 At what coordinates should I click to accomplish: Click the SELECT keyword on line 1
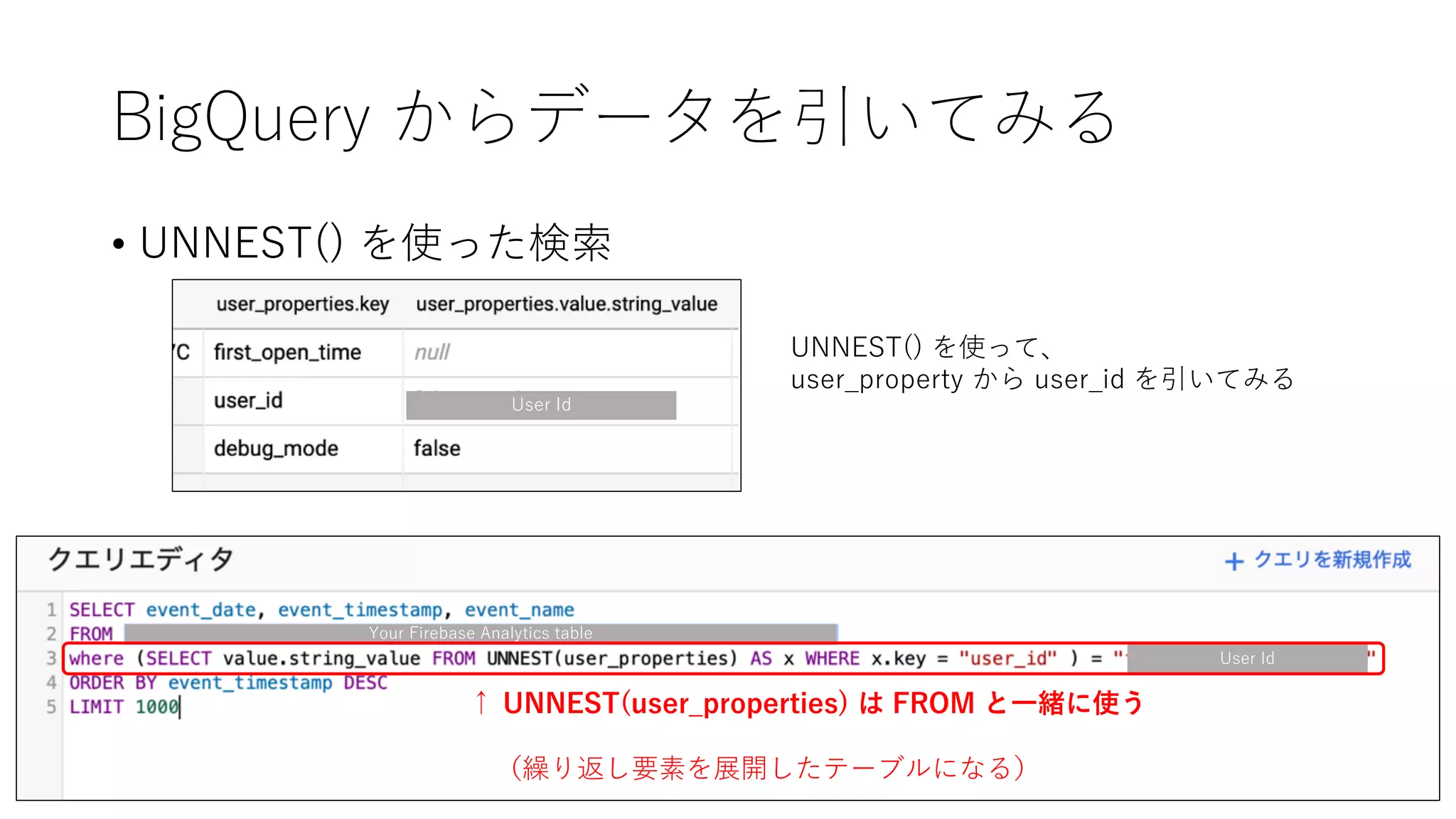pyautogui.click(x=102, y=610)
